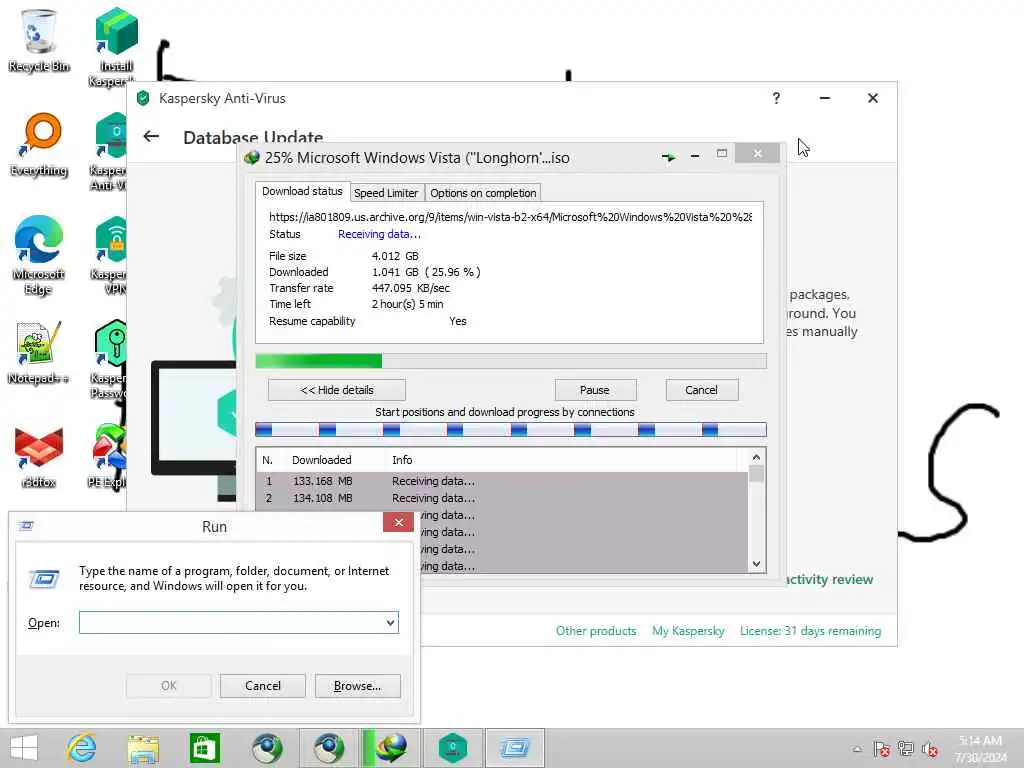Click the download progress bar
The width and height of the screenshot is (1024, 768).
(x=511, y=360)
